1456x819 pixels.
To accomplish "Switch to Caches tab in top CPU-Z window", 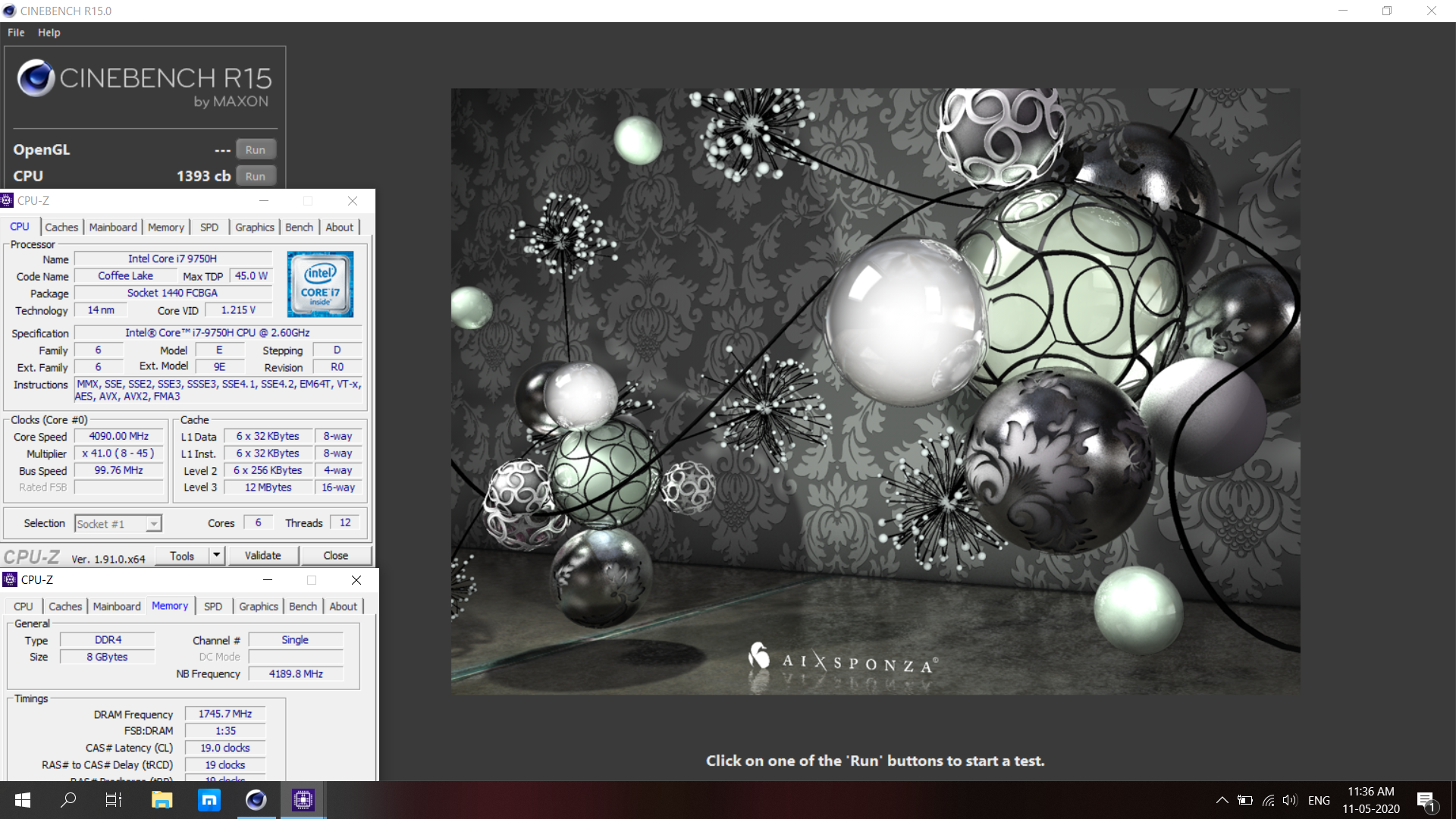I will pos(61,227).
